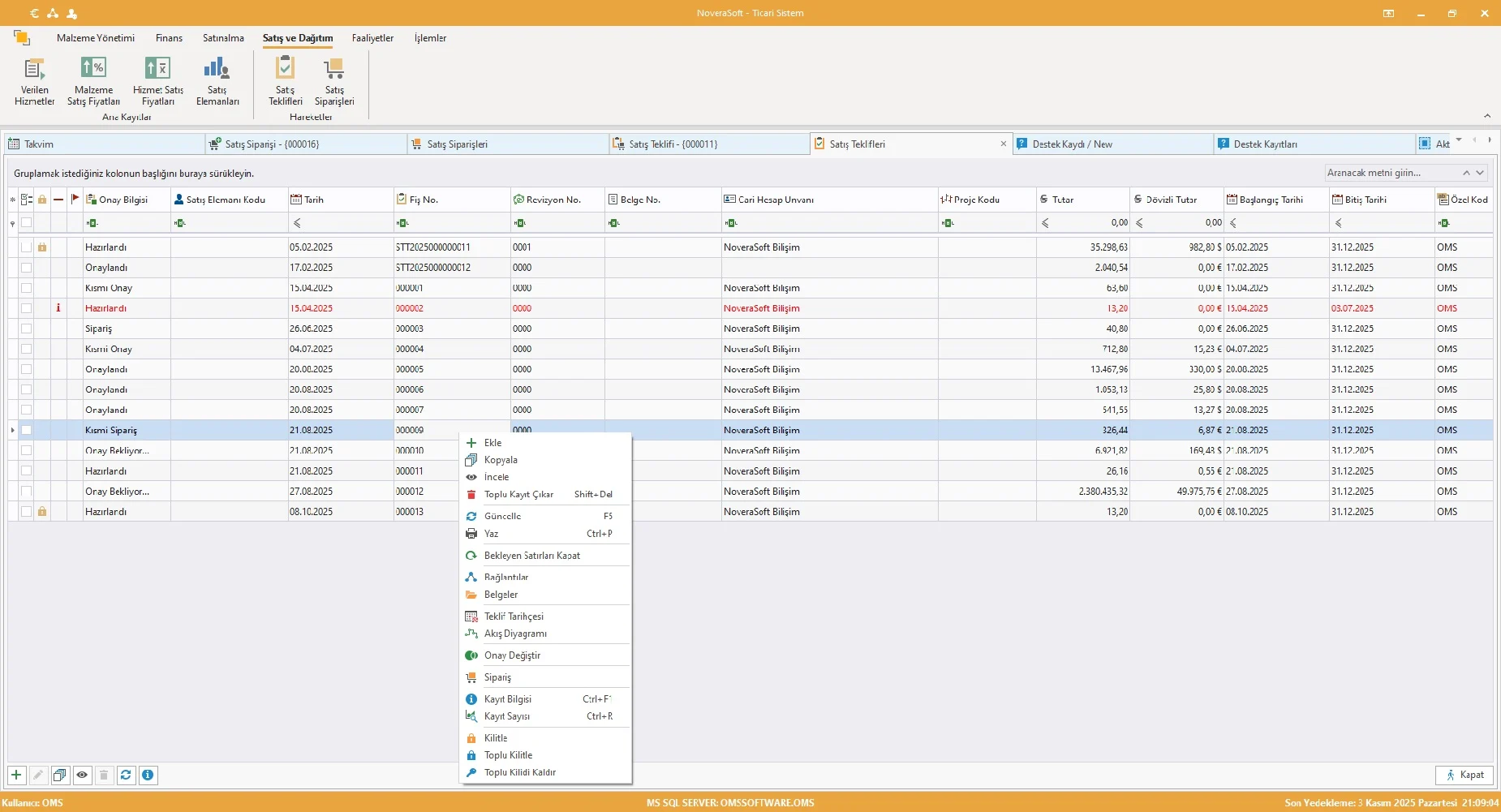
Task: Tick the checkbox for Kısmi Sipariş row
Action: click(x=27, y=431)
